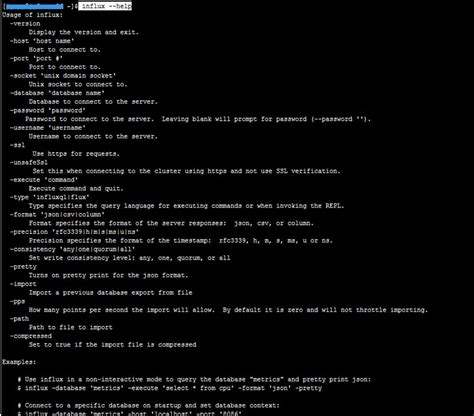The width and height of the screenshot is (474, 416).
Task: Click the 'not use SSL verification' description line
Action: (186, 171)
